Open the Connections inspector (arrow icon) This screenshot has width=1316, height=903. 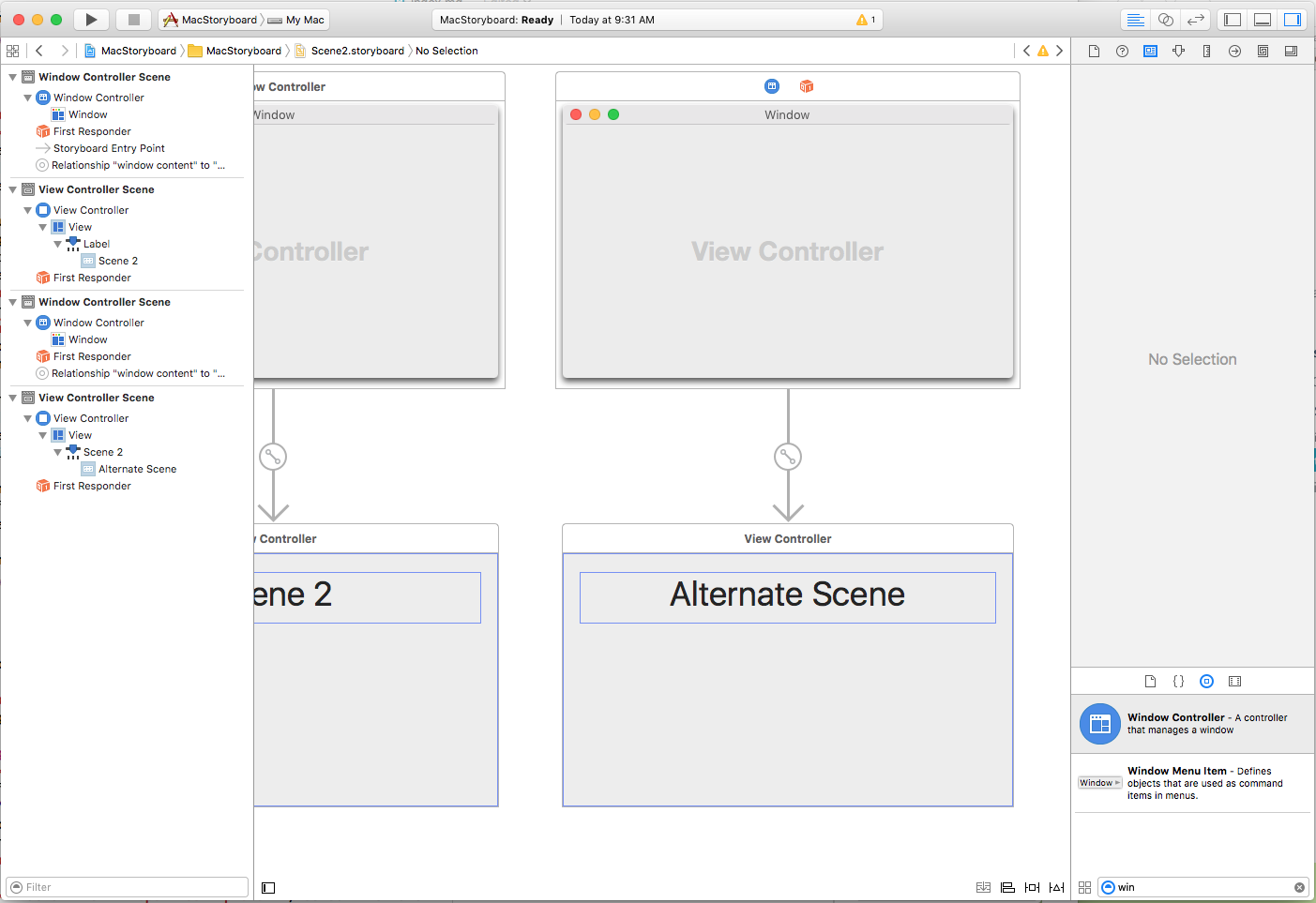click(x=1235, y=52)
